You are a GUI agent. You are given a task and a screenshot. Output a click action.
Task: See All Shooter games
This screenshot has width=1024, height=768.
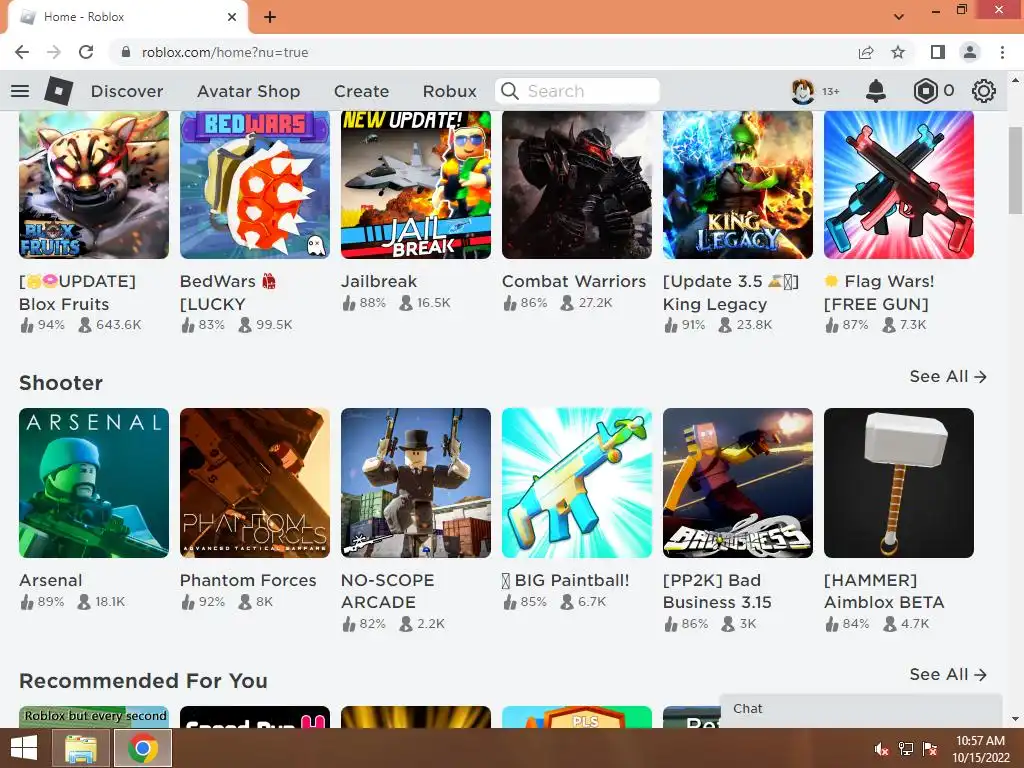tap(948, 376)
